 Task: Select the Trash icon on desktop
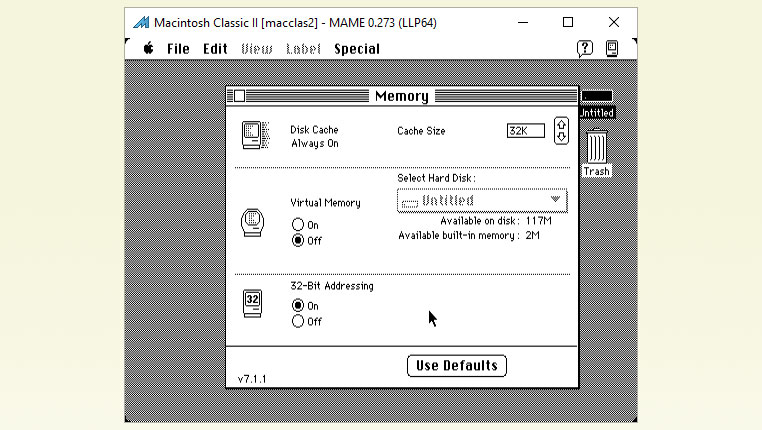tap(596, 150)
